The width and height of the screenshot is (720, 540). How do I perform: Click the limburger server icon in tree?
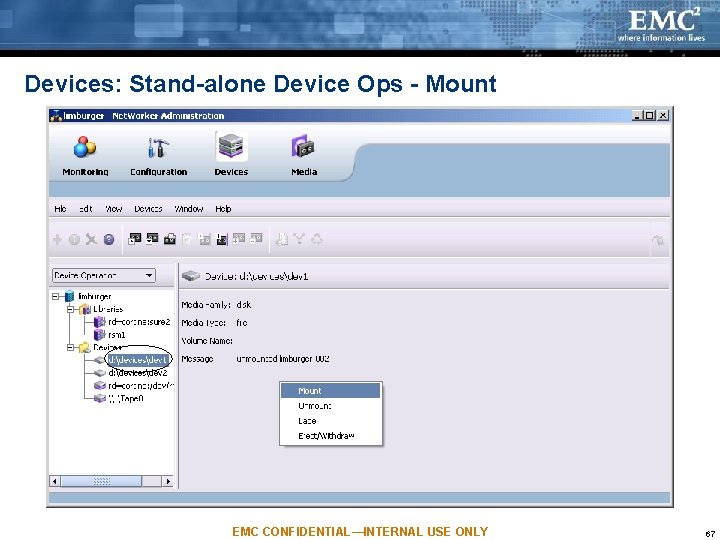click(69, 296)
